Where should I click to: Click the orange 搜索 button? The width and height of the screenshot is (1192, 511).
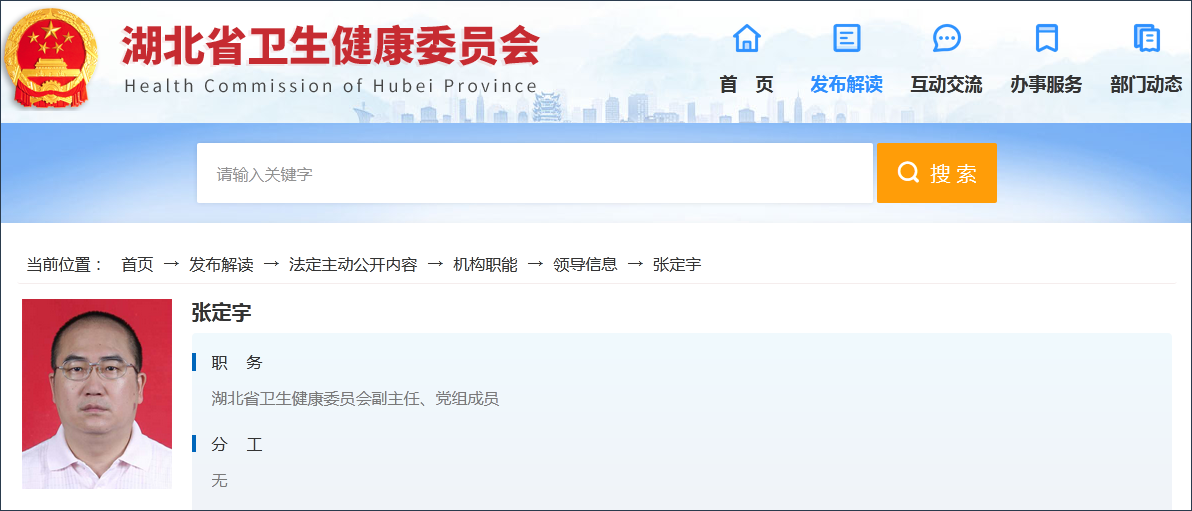[937, 173]
